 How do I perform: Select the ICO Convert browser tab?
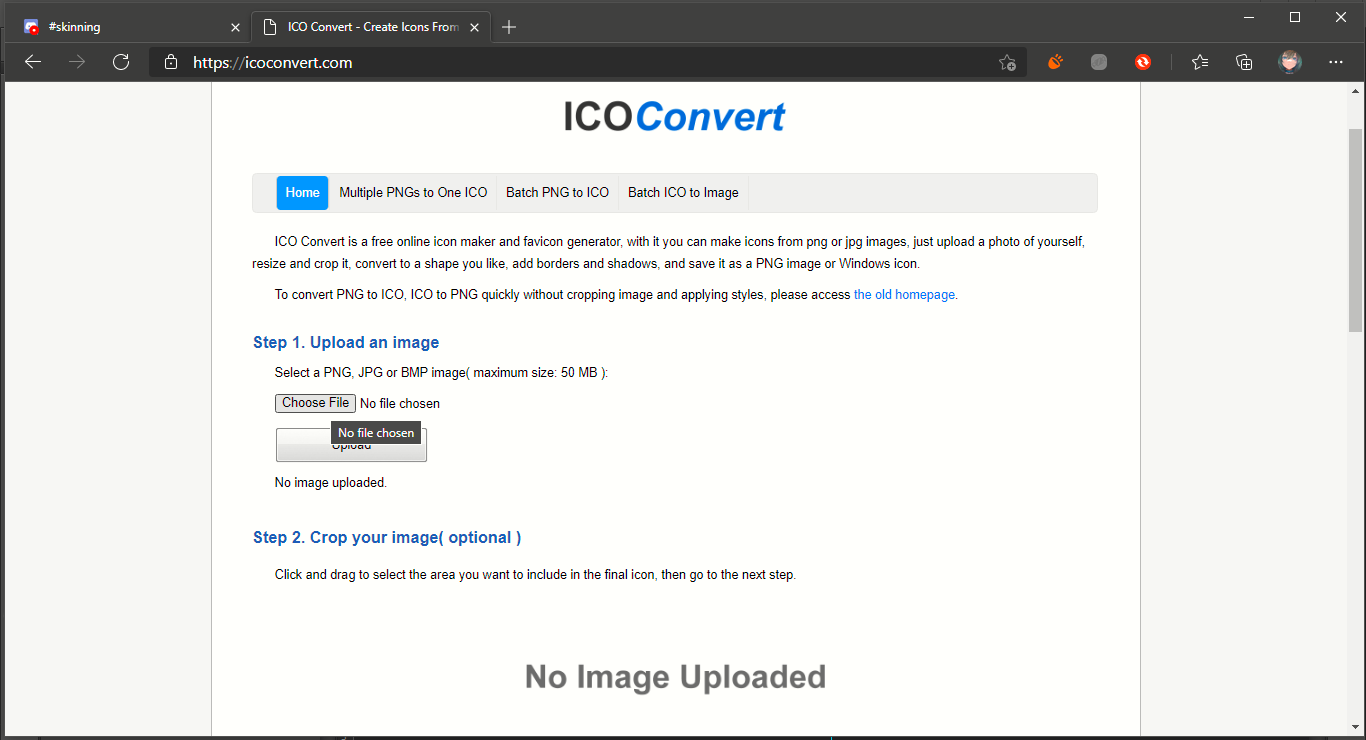tap(370, 27)
